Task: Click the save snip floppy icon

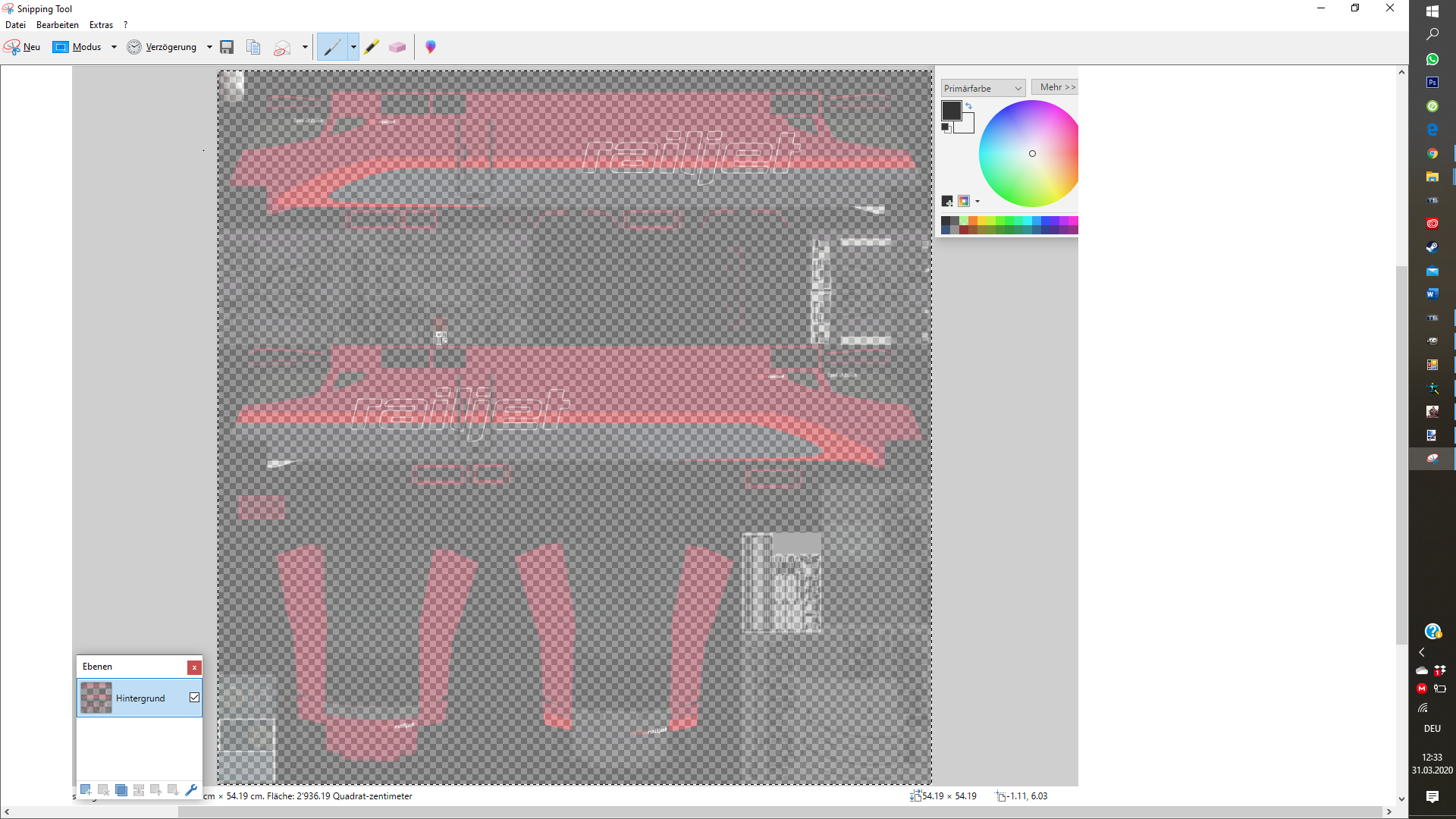Action: (227, 47)
